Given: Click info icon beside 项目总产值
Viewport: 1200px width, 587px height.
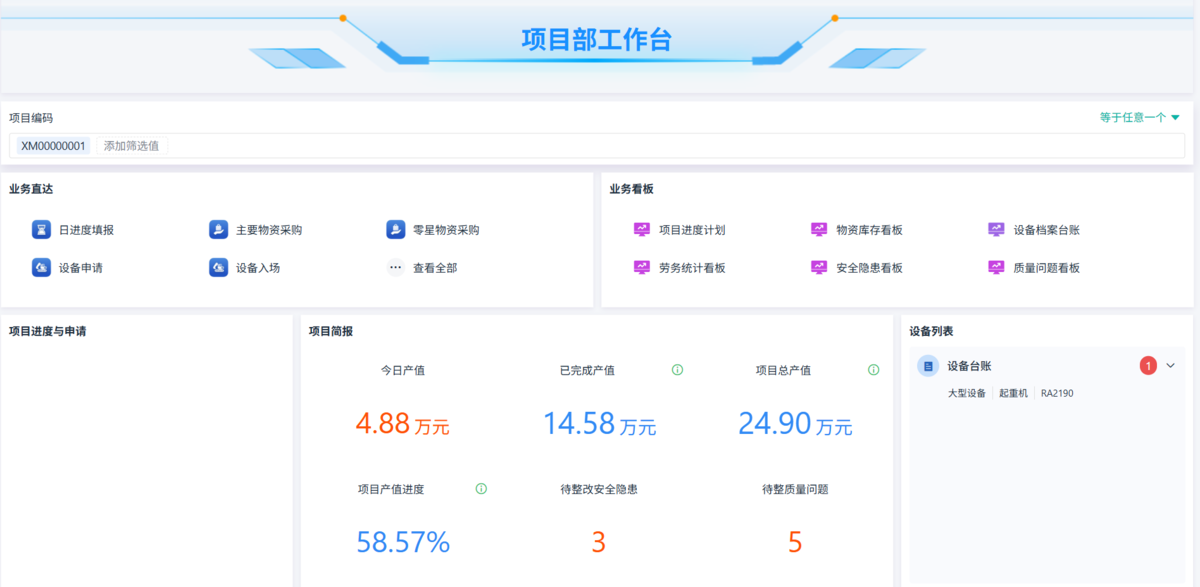Looking at the screenshot, I should click(873, 370).
